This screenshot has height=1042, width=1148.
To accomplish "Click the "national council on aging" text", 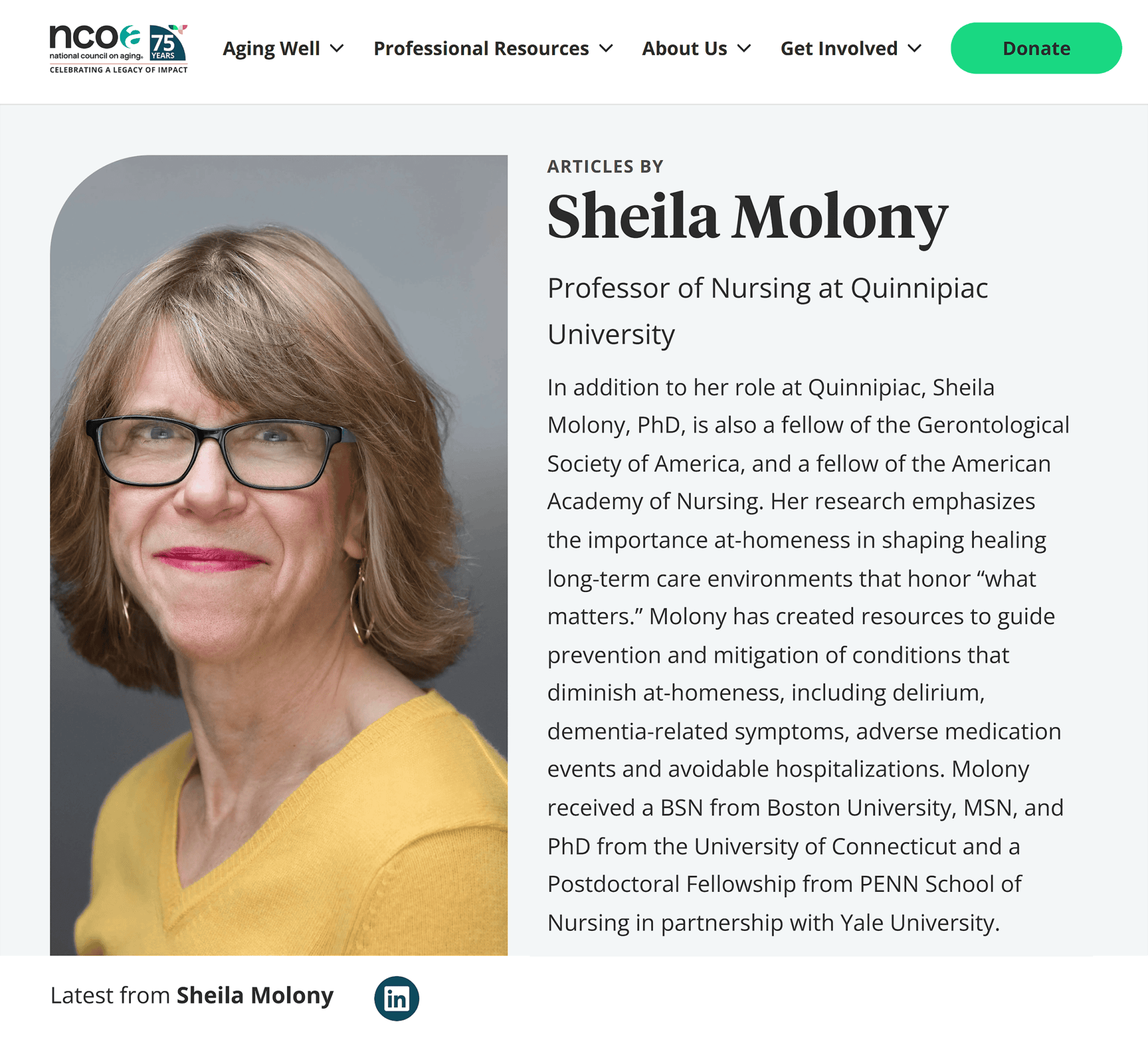I will point(96,56).
